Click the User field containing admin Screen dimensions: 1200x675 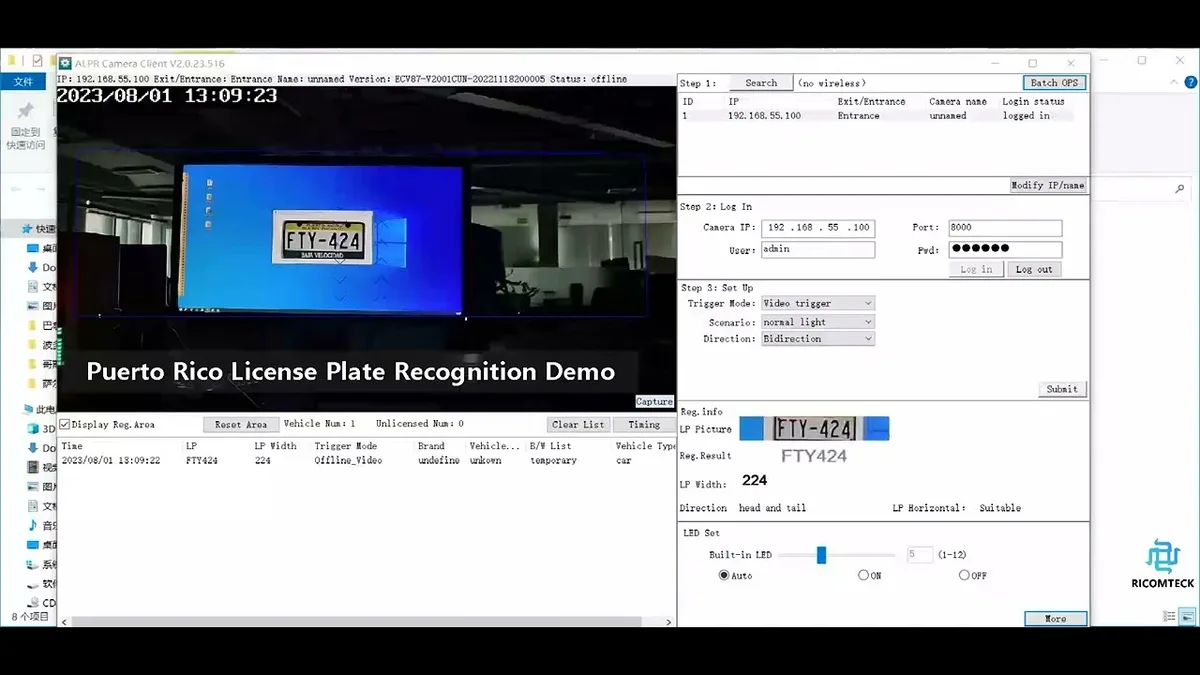818,250
